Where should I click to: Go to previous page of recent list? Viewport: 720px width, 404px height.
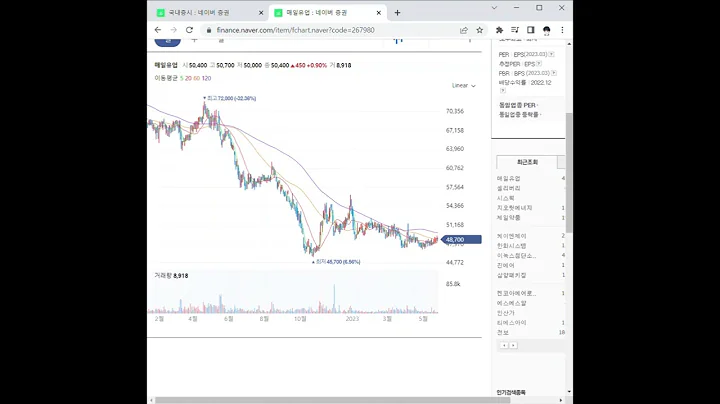coord(504,345)
